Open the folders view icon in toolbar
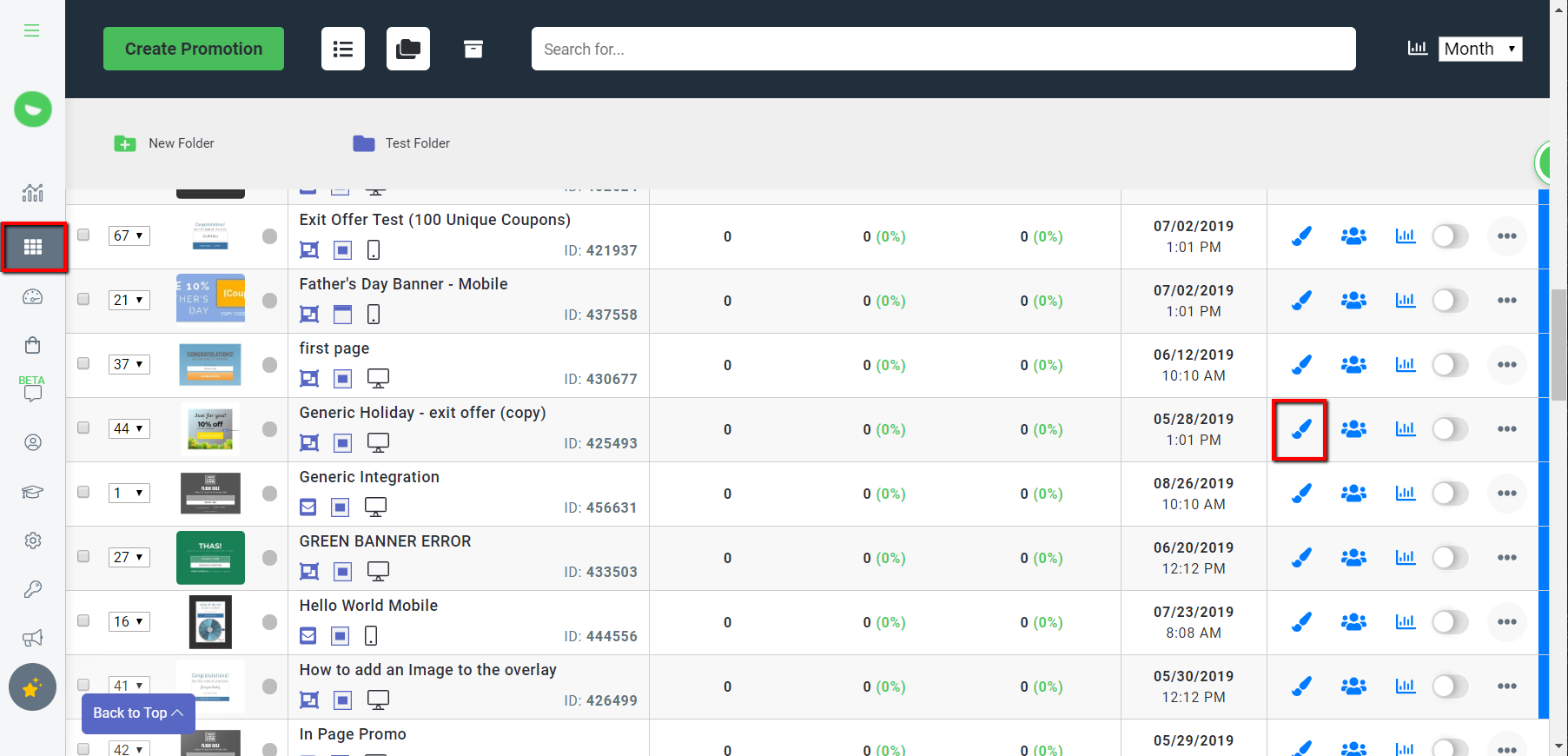 coord(408,50)
